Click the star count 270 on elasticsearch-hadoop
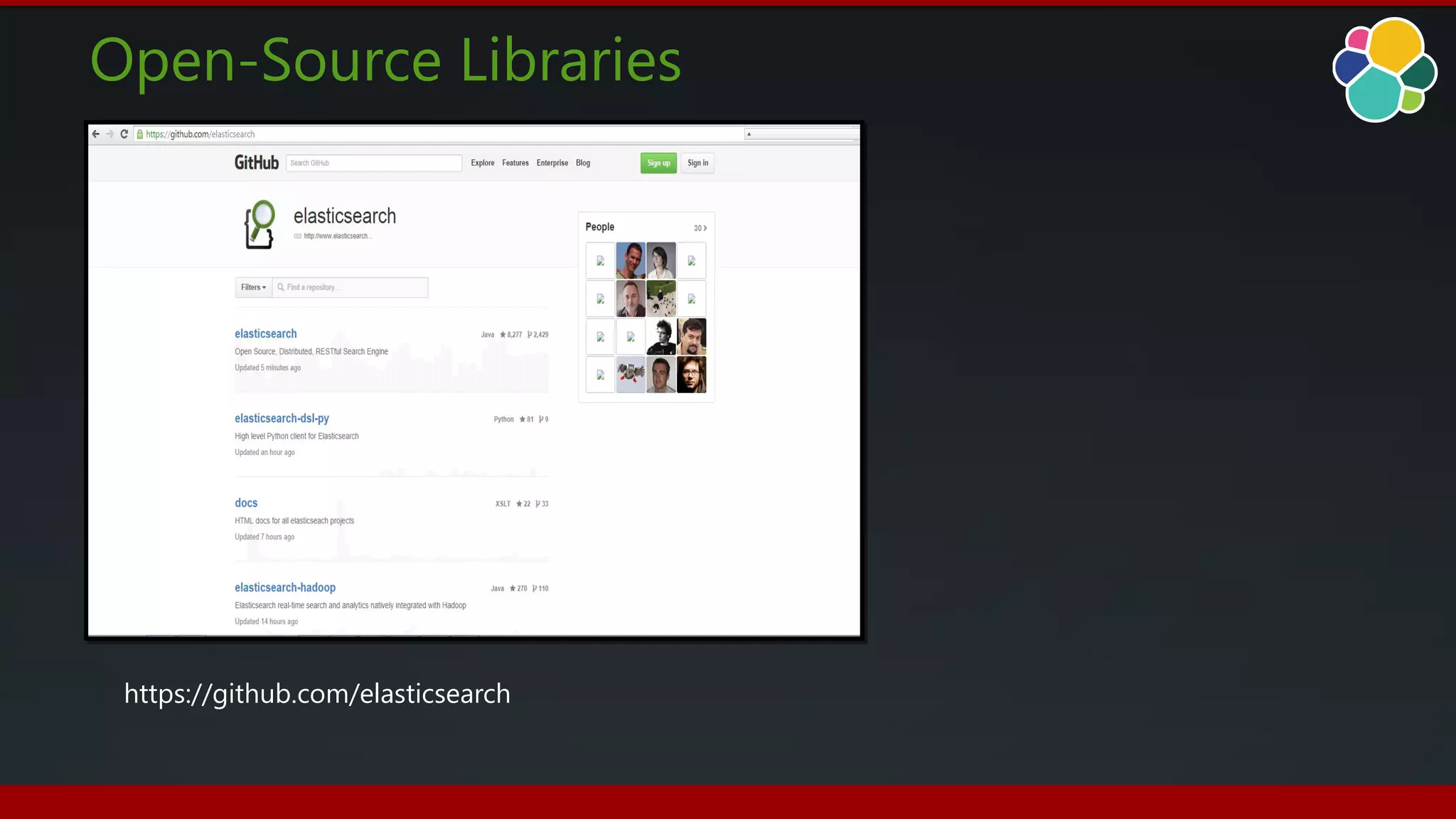The image size is (1456, 819). pyautogui.click(x=518, y=588)
